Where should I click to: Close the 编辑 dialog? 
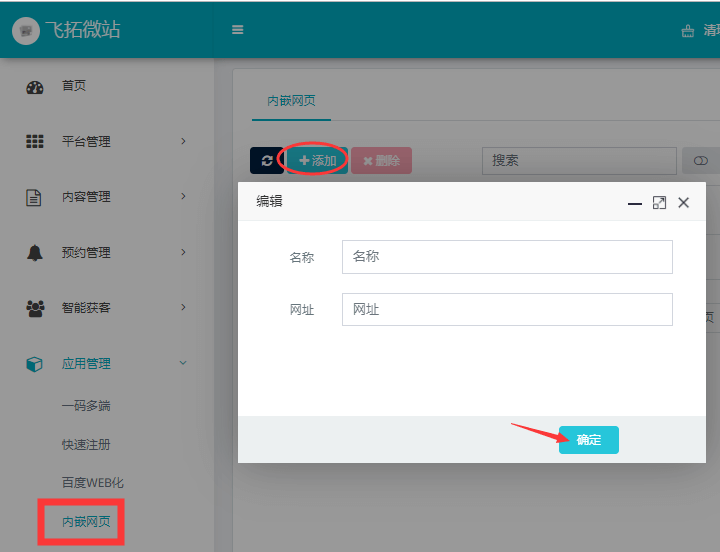click(683, 203)
